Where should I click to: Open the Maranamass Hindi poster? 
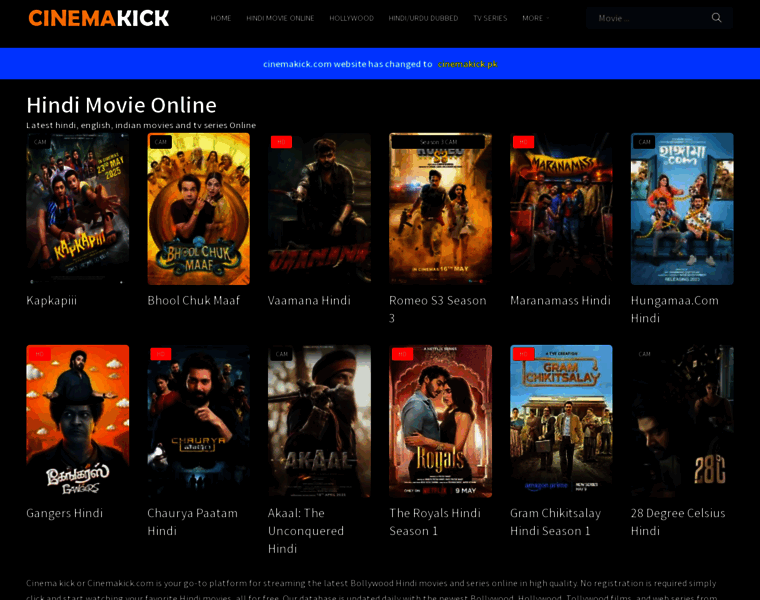coord(561,209)
